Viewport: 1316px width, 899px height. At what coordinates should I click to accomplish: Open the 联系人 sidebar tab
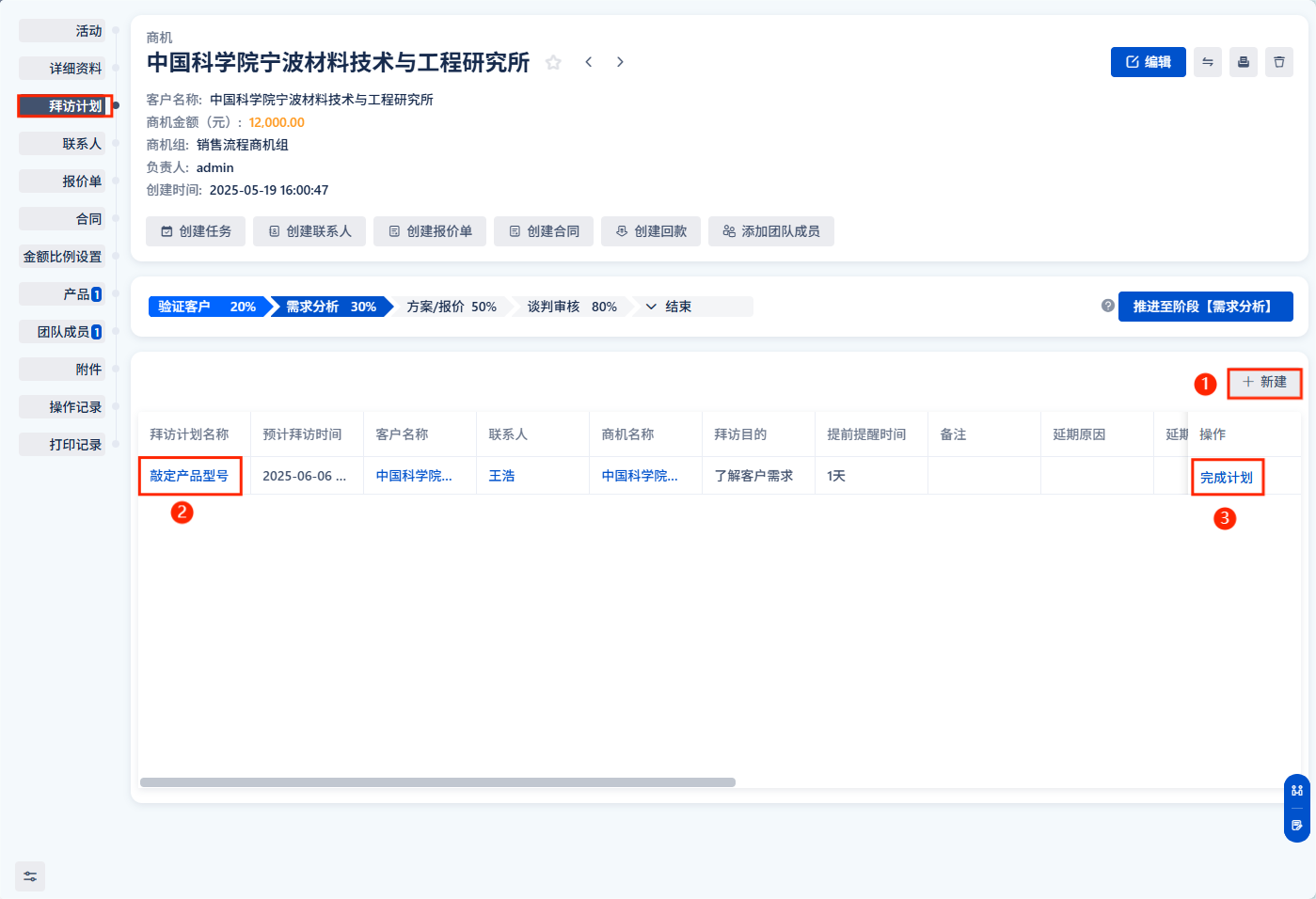coord(62,144)
